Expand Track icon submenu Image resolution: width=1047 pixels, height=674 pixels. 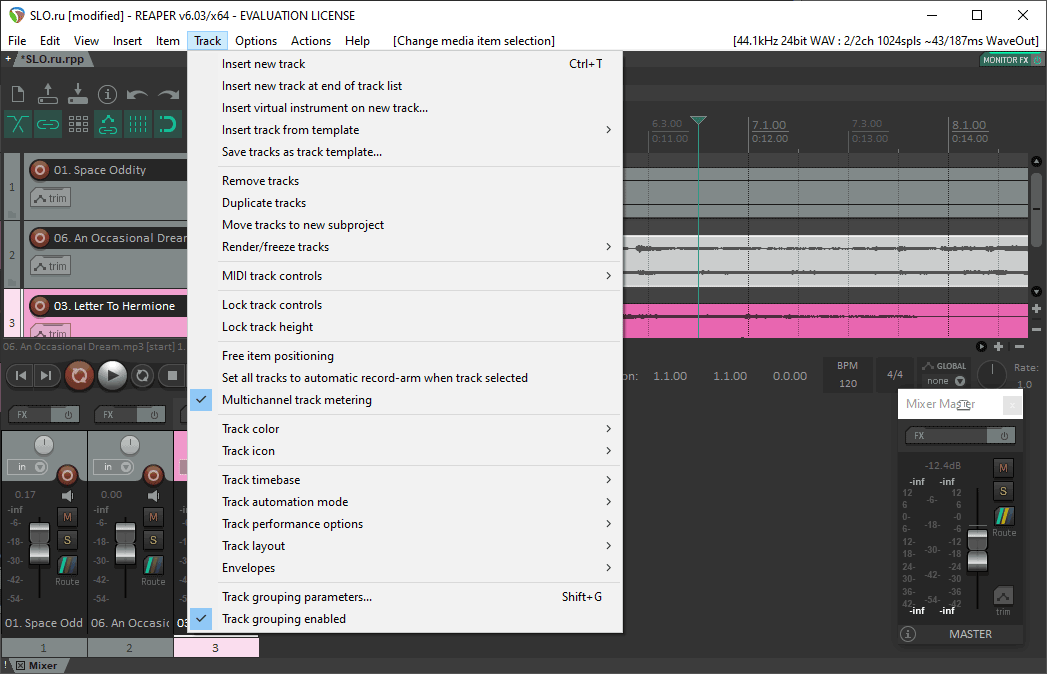[x=405, y=451]
